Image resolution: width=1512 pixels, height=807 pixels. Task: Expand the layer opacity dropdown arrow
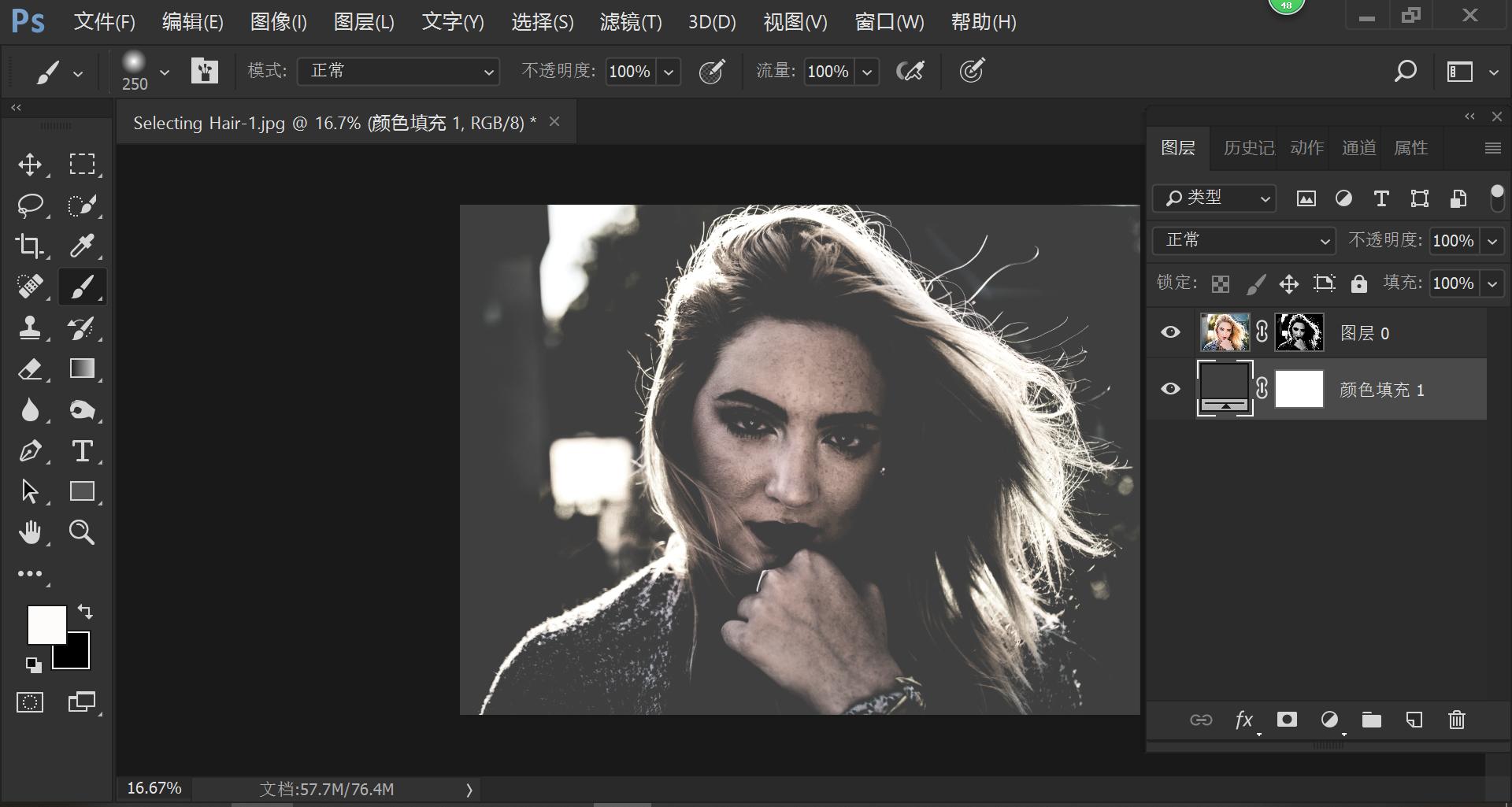(1492, 241)
